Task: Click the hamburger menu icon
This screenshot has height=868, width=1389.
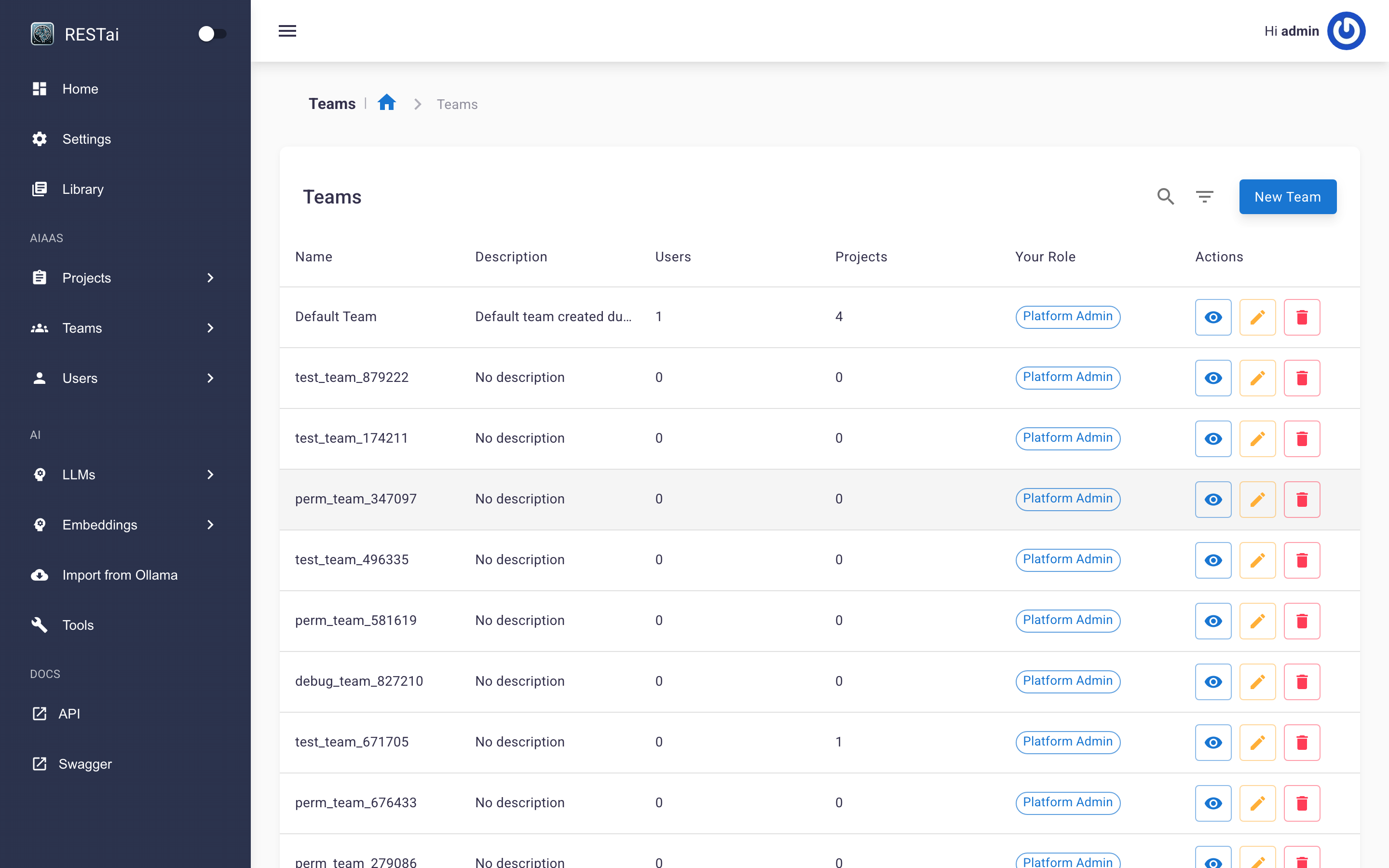Action: tap(287, 31)
